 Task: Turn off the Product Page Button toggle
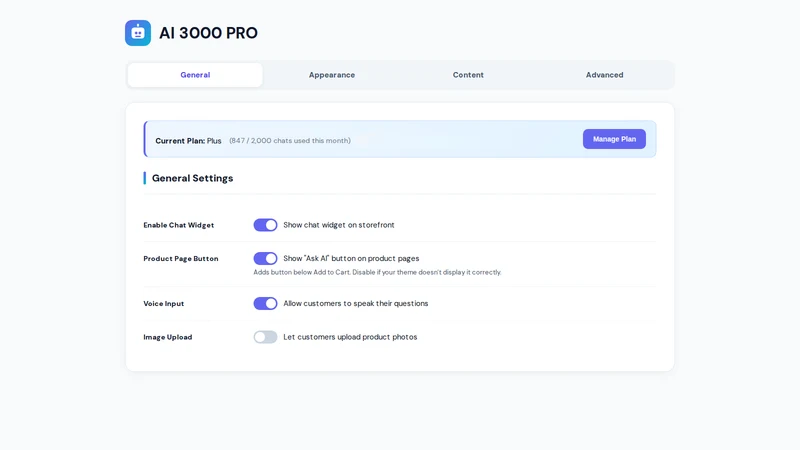click(x=265, y=259)
